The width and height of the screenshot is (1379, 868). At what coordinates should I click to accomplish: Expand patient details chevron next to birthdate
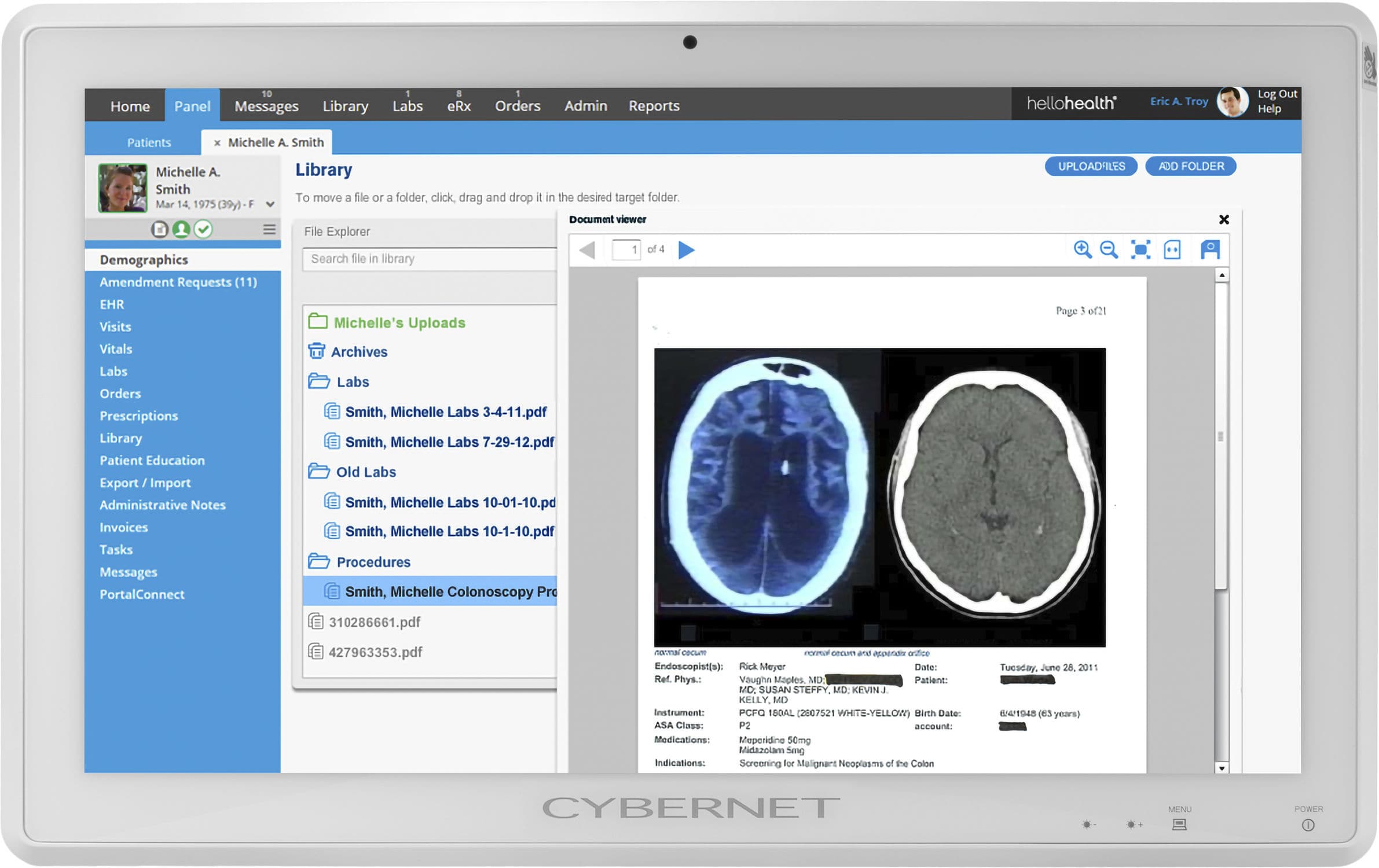(270, 204)
